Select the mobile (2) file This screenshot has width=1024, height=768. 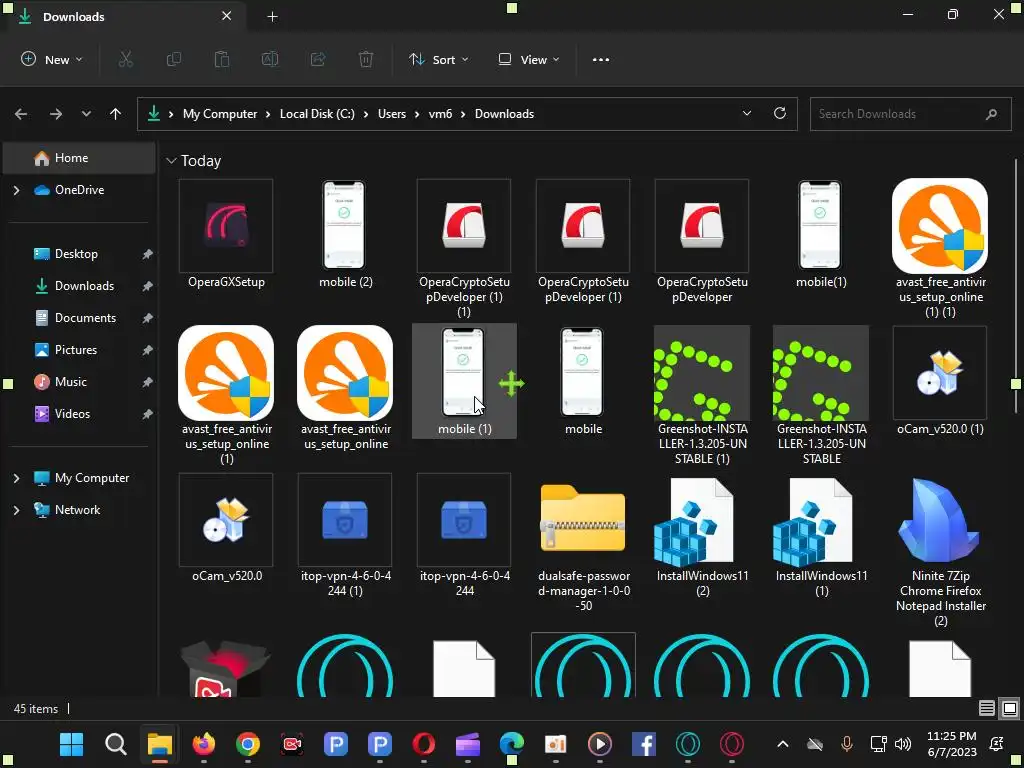345,235
